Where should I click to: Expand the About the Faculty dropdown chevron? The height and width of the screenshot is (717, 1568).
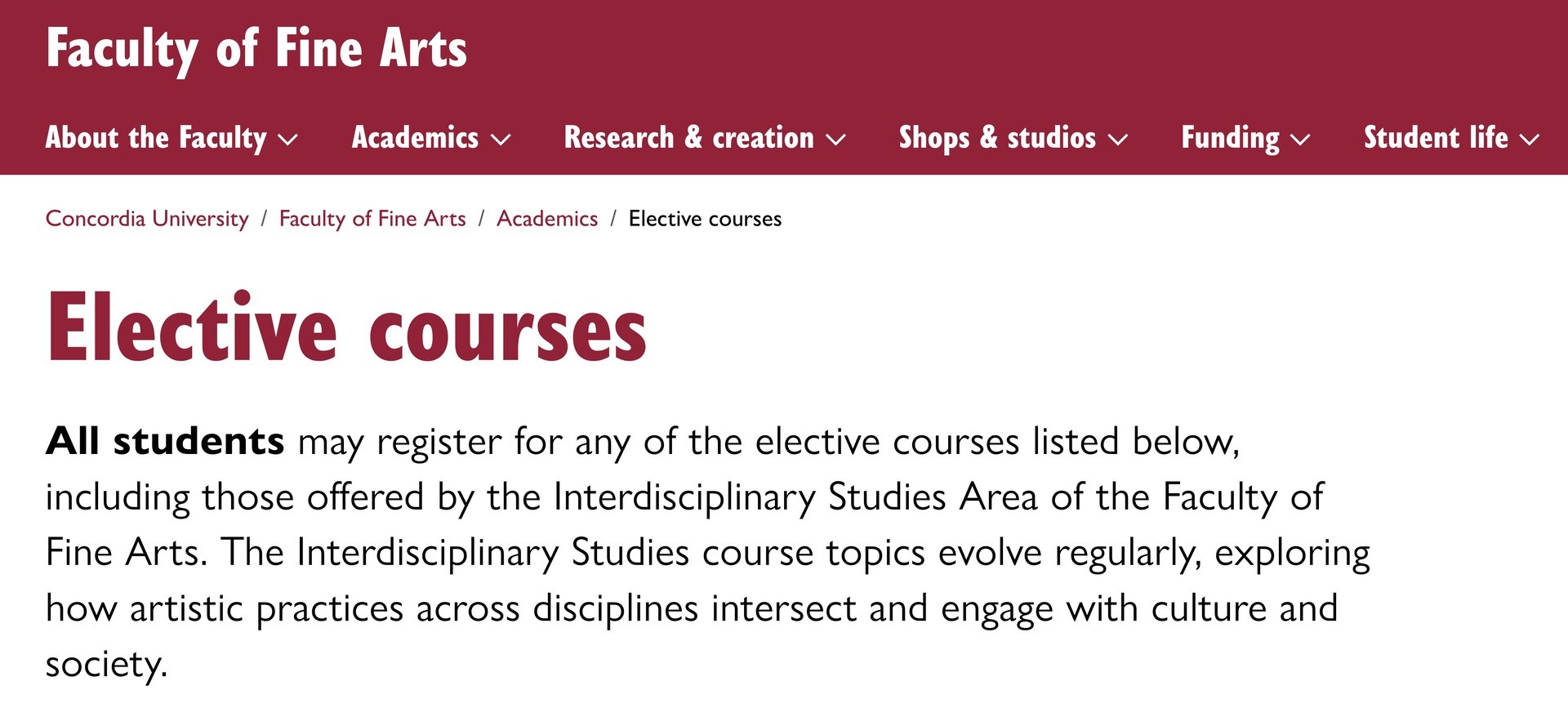coord(287,140)
